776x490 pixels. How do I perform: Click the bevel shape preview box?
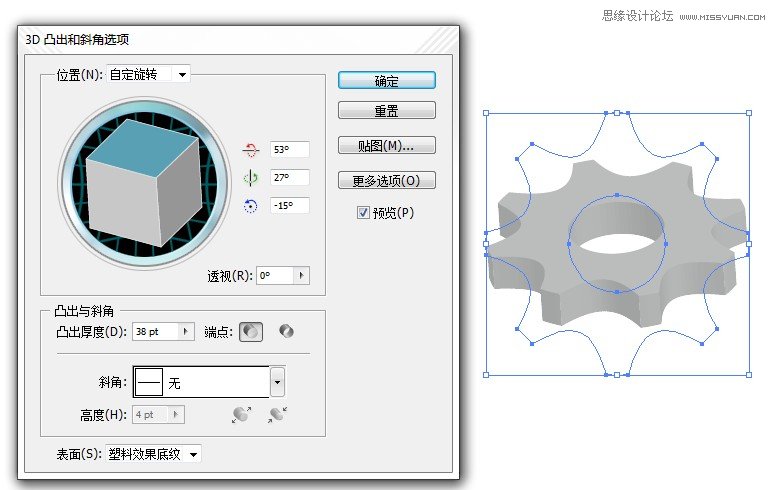[149, 382]
